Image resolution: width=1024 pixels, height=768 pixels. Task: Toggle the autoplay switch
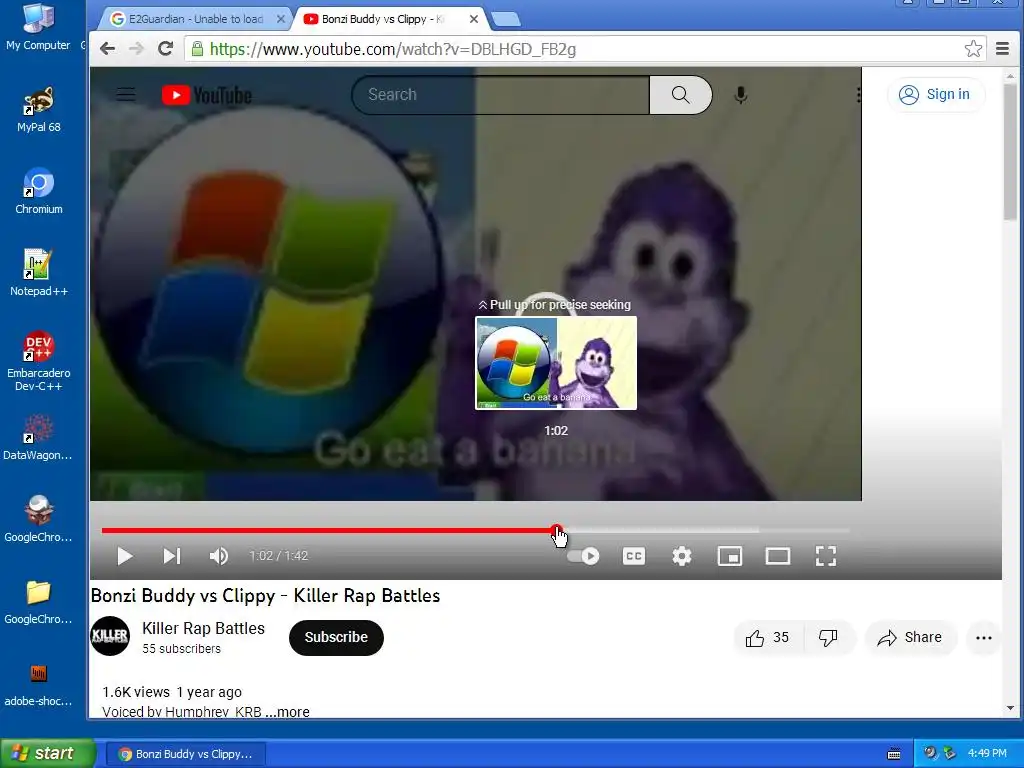point(583,556)
